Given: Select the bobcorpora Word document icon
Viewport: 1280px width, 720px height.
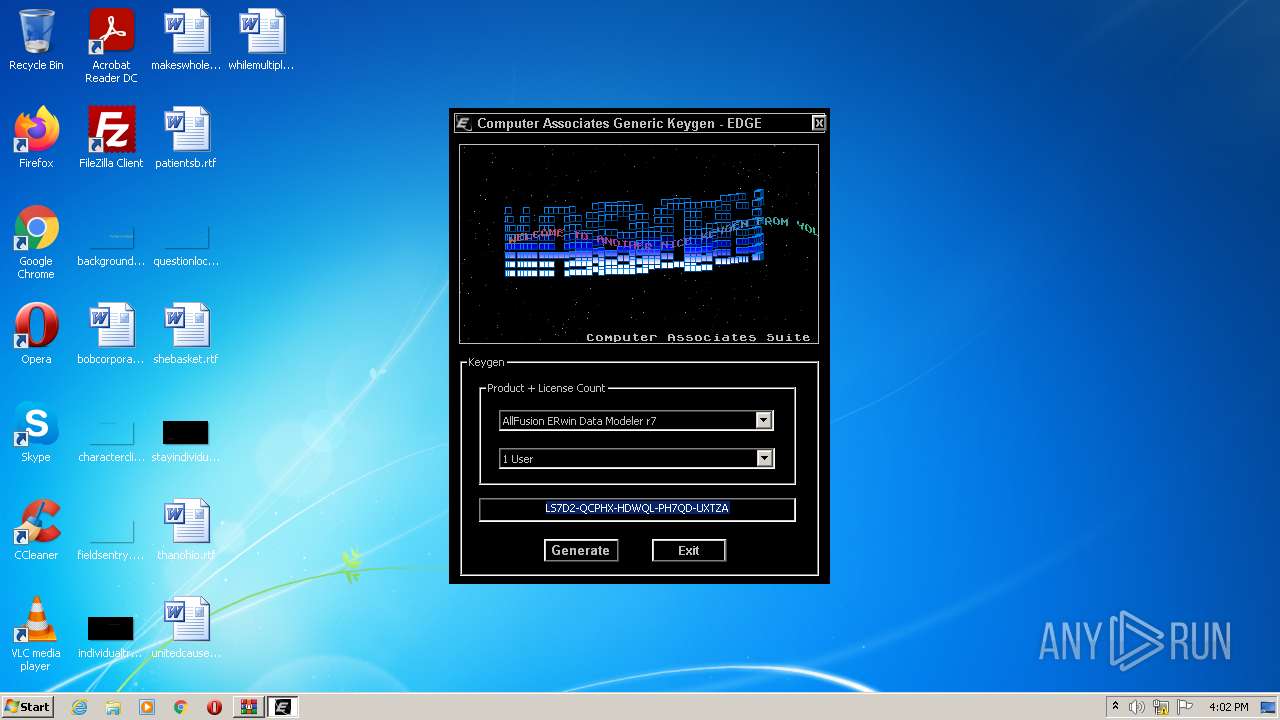Looking at the screenshot, I should pos(111,334).
